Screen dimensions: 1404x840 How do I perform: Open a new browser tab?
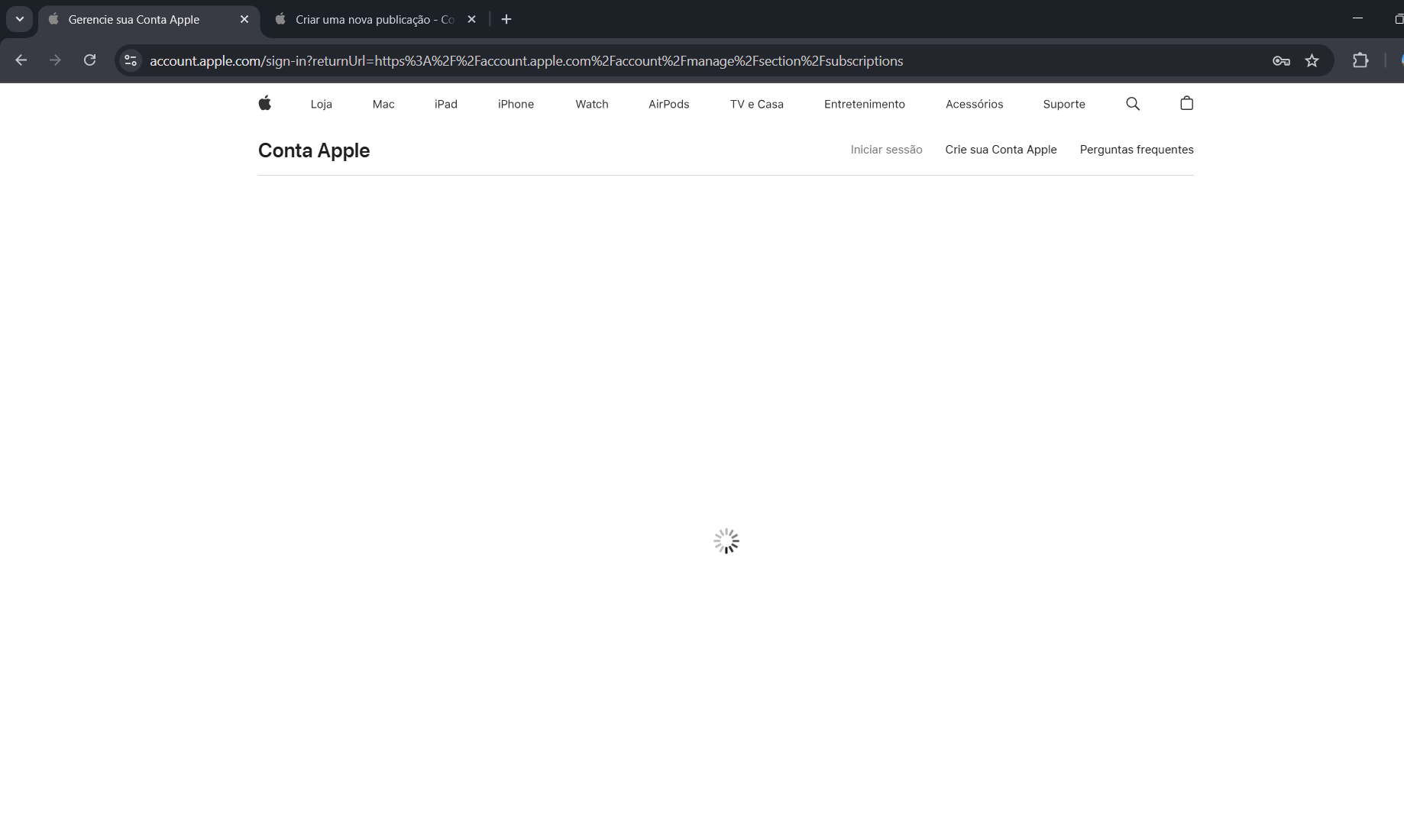(x=506, y=20)
